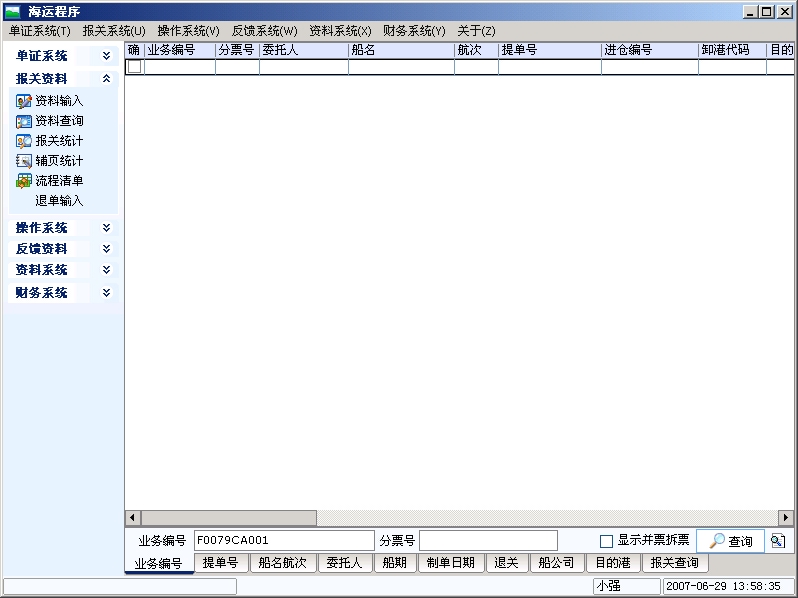
Task: Minimize the 海运程序 window
Action: tap(751, 11)
